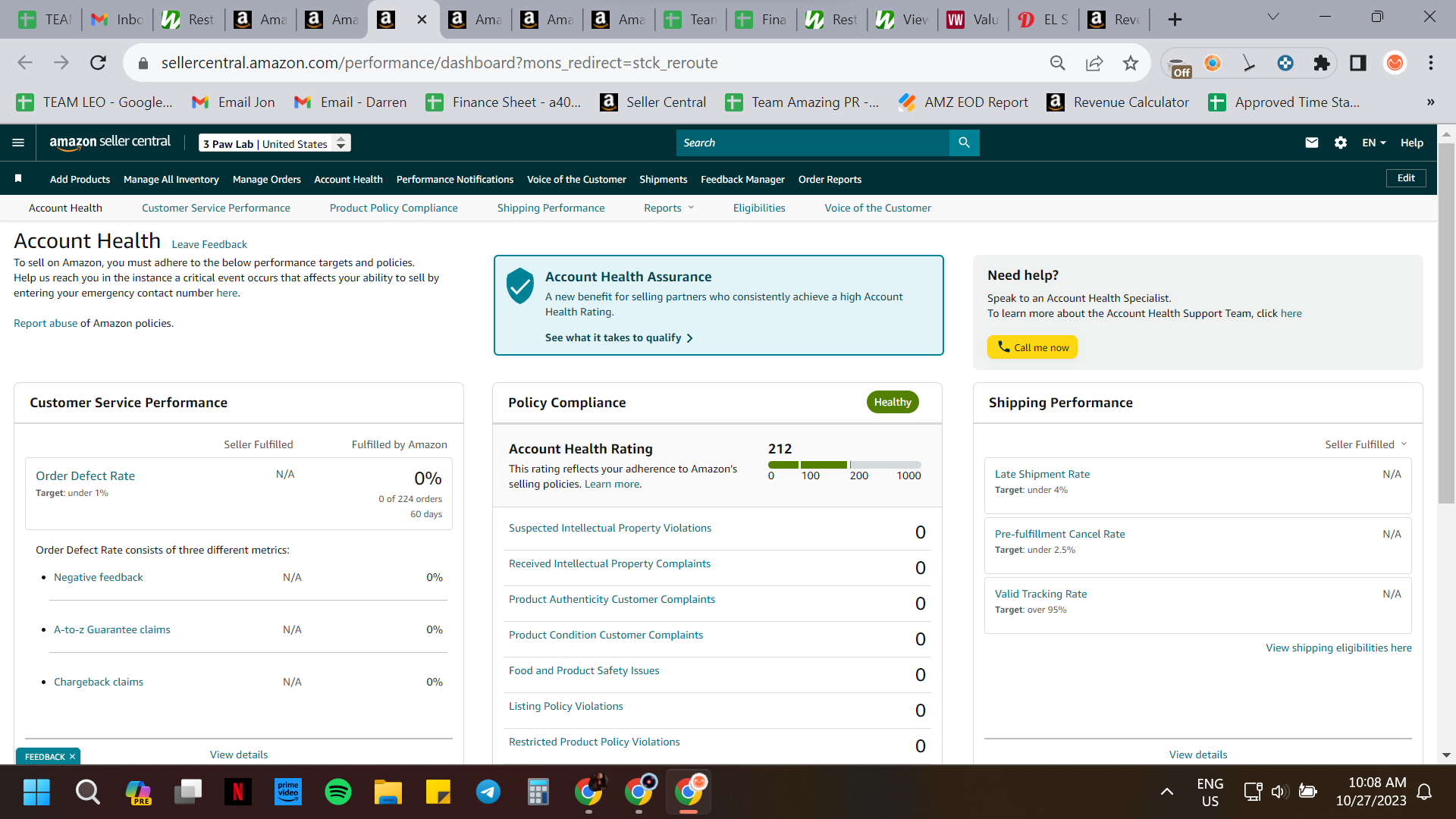Open the Seller Central settings gear
The width and height of the screenshot is (1456, 819).
pos(1341,143)
